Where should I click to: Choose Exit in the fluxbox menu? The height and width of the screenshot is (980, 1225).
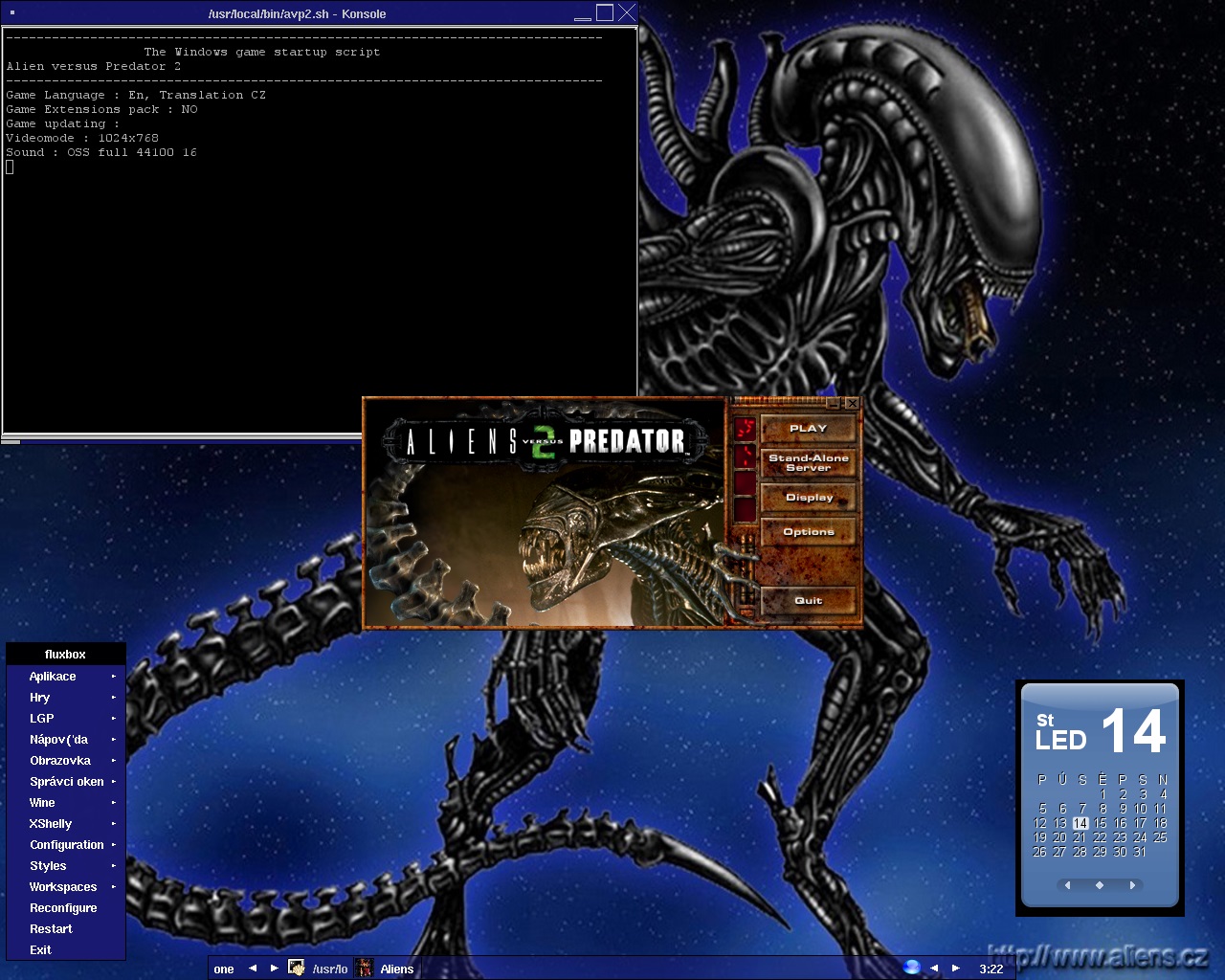(65, 950)
